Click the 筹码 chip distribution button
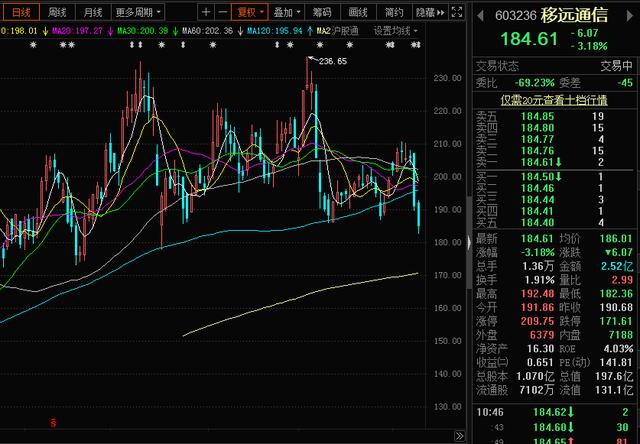Viewport: 640px width, 444px height. tap(322, 12)
